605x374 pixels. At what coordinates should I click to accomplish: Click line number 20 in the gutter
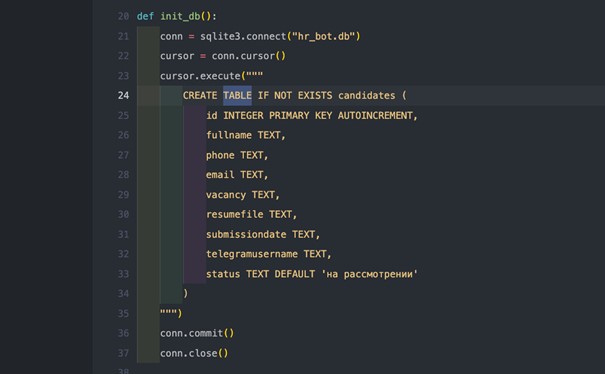tap(123, 16)
